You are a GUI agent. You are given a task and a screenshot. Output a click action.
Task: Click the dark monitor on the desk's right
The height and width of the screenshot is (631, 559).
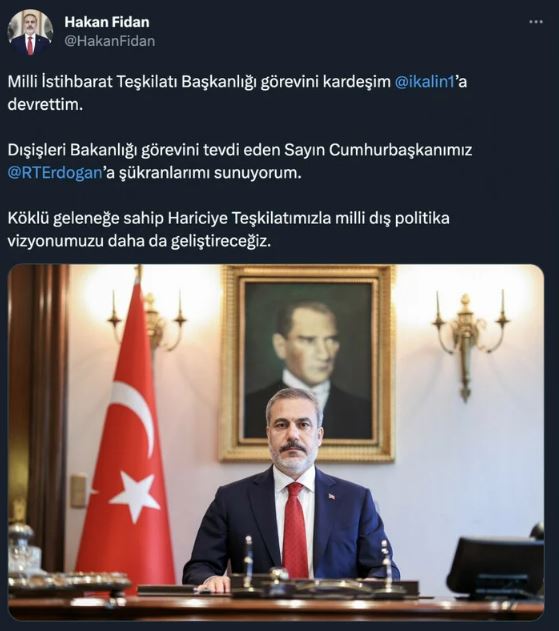pos(496,565)
